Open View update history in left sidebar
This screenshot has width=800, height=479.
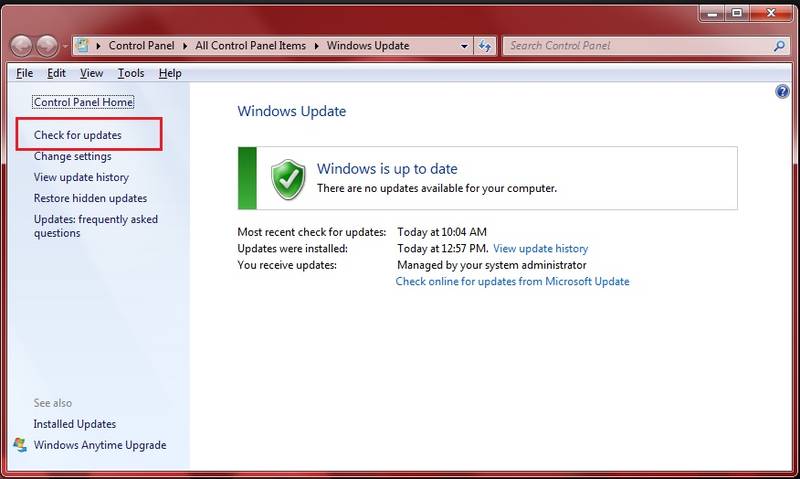[x=81, y=177]
